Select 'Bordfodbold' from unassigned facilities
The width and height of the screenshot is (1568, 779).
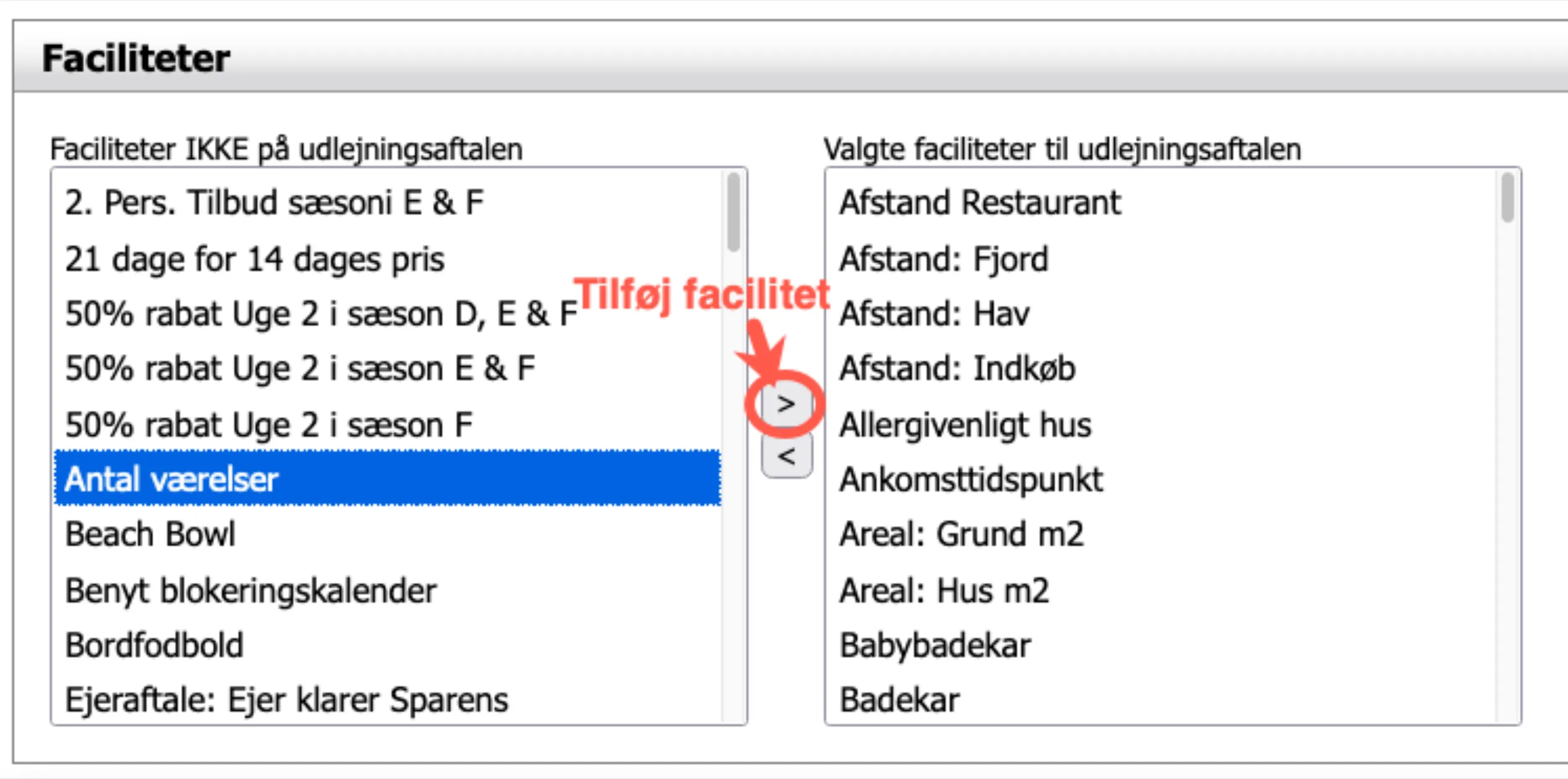coord(247,645)
